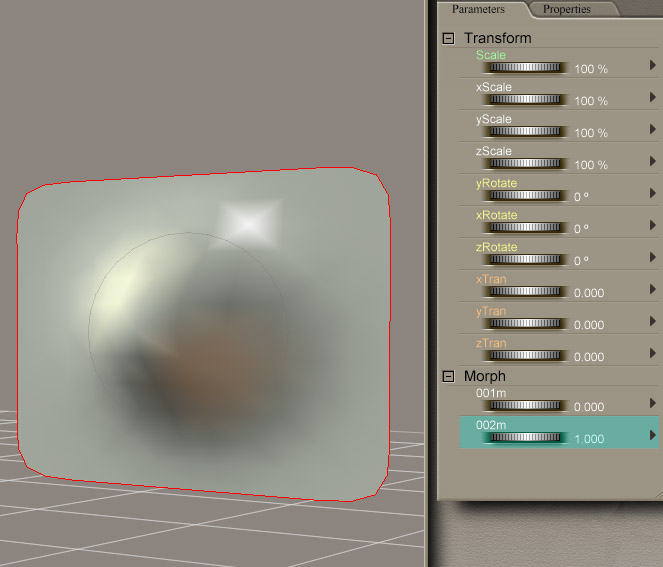Open the zTran parameter arrow menu

(652, 353)
